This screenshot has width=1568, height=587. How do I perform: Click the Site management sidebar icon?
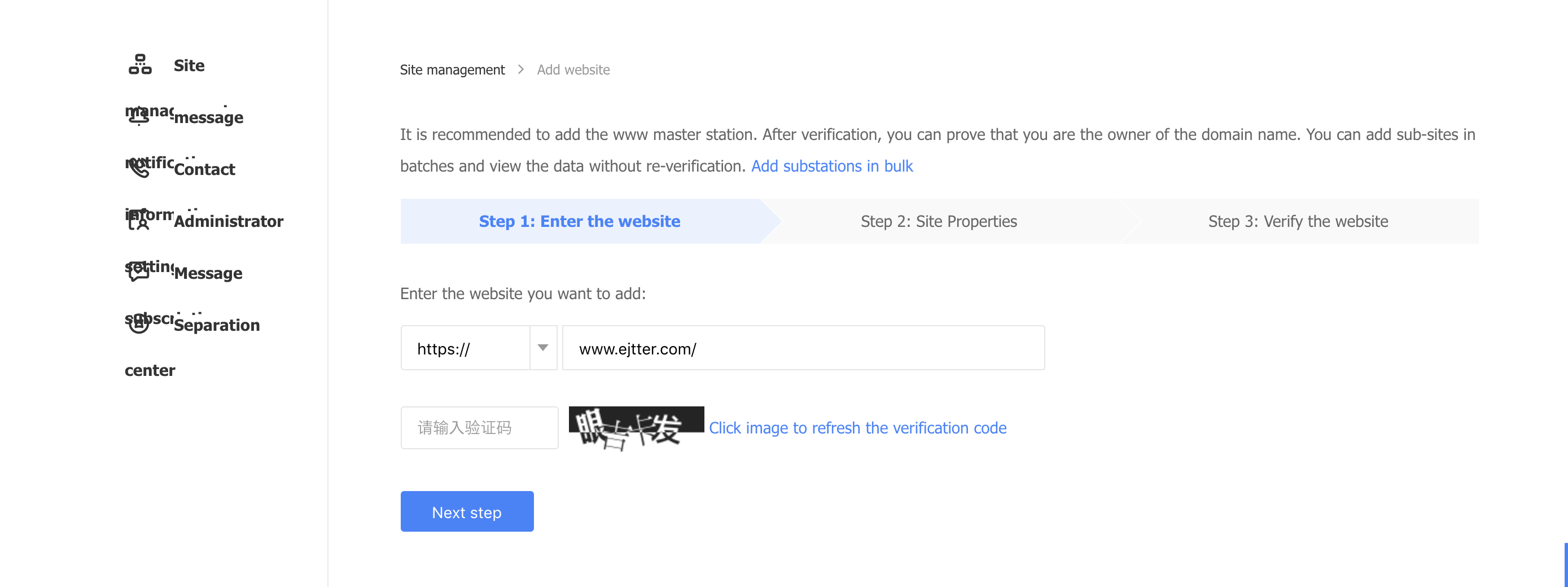pos(140,64)
